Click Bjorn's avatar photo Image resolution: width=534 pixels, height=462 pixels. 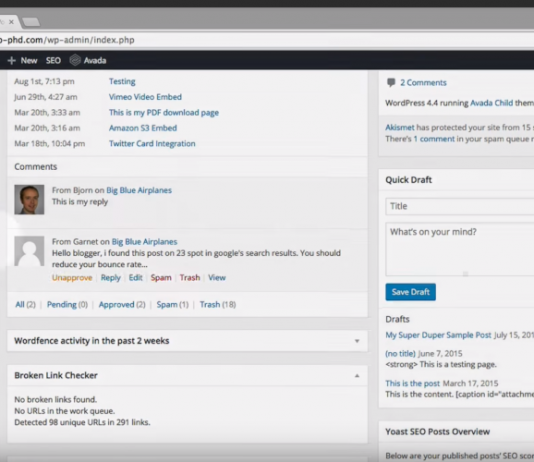(29, 200)
